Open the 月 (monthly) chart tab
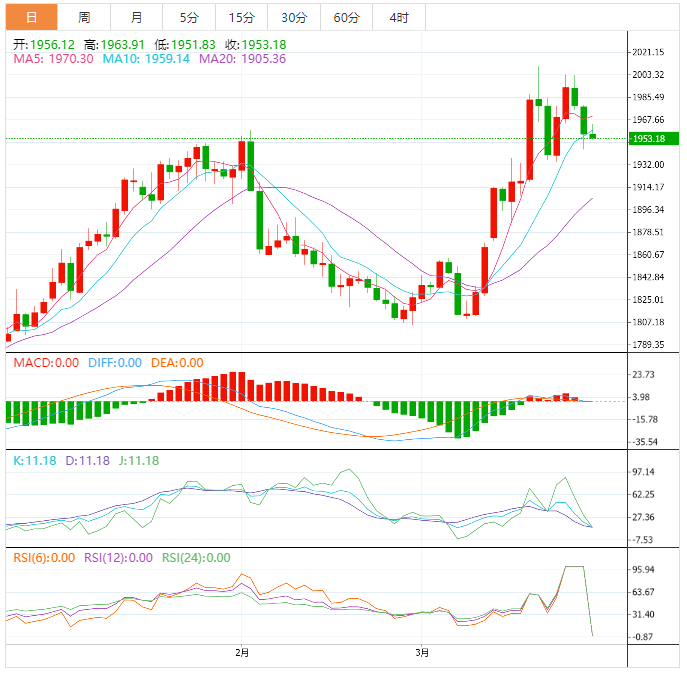The width and height of the screenshot is (687, 676). (136, 17)
